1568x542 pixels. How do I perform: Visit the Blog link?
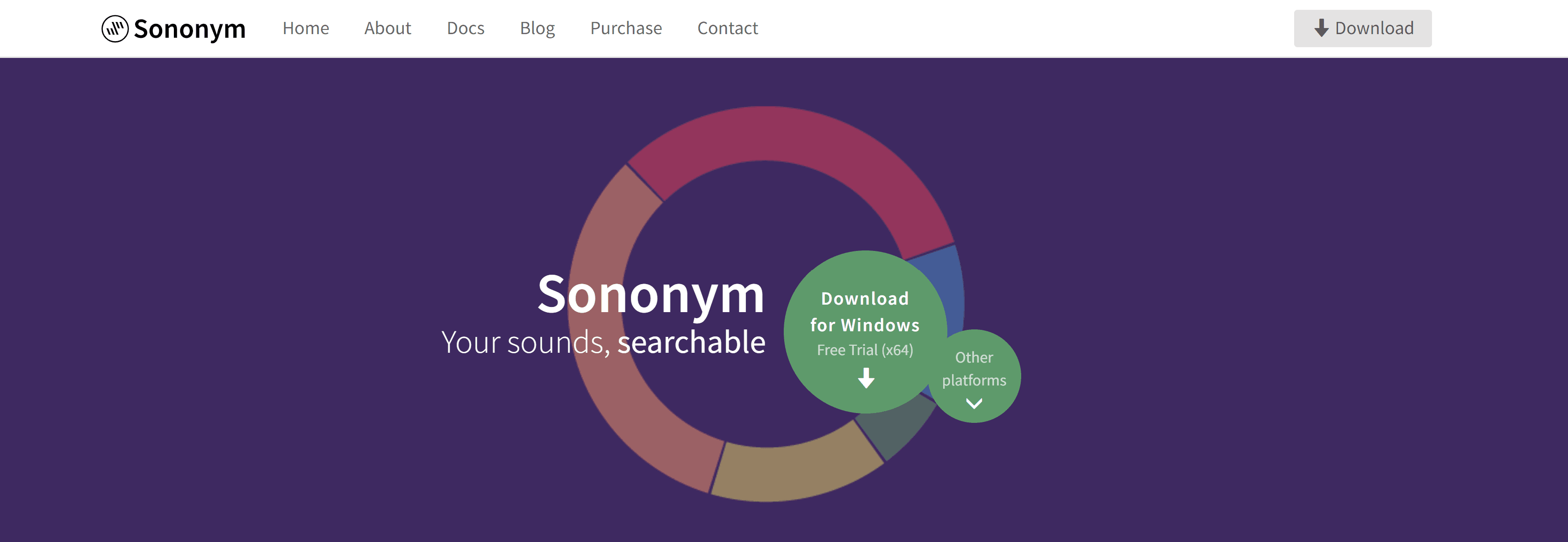pyautogui.click(x=537, y=29)
